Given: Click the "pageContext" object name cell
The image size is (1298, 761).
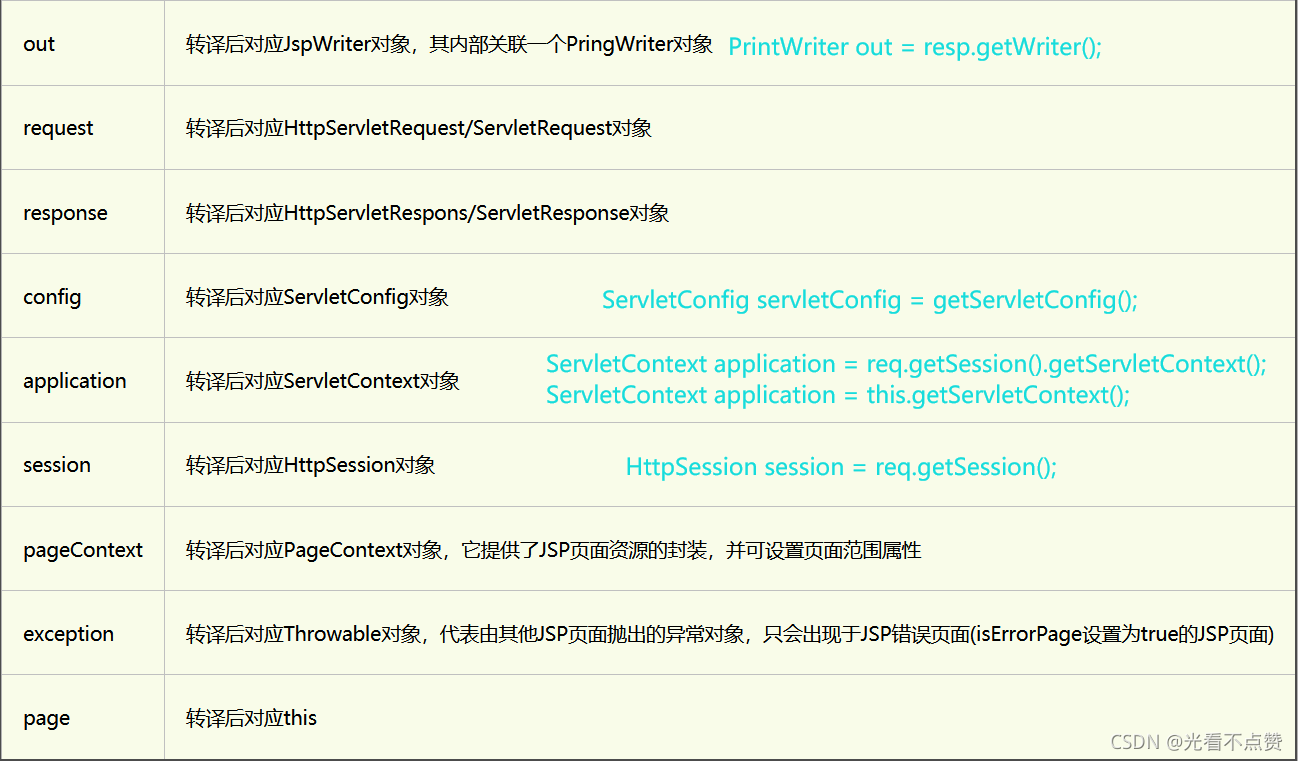Looking at the screenshot, I should pos(83,550).
